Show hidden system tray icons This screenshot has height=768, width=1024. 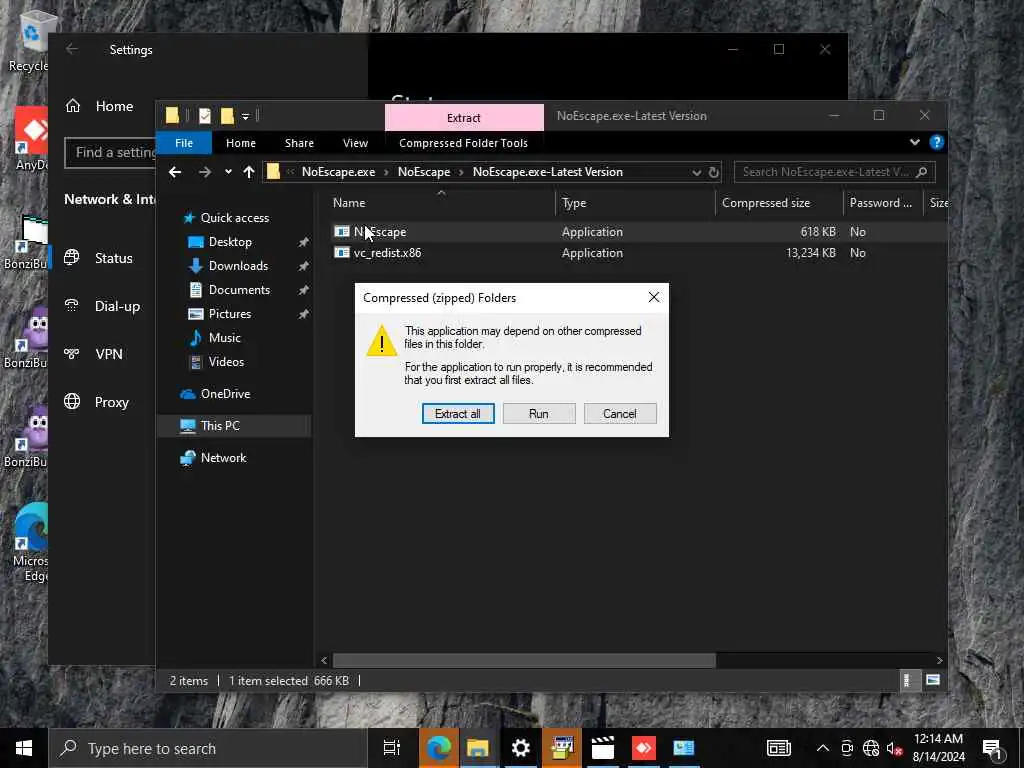click(823, 748)
